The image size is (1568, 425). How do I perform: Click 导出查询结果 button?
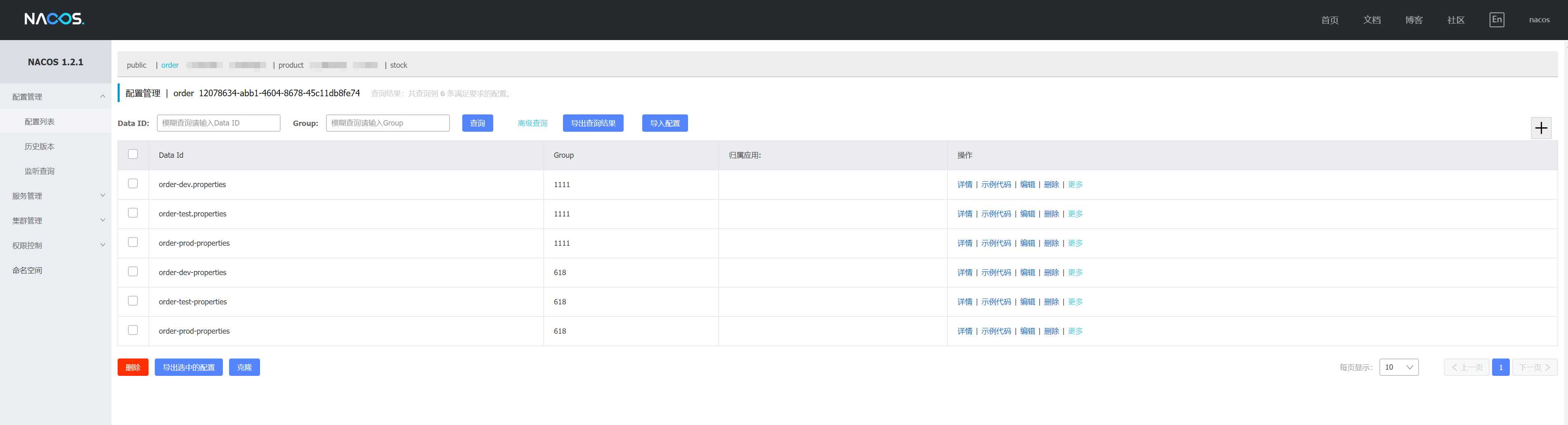(x=593, y=123)
